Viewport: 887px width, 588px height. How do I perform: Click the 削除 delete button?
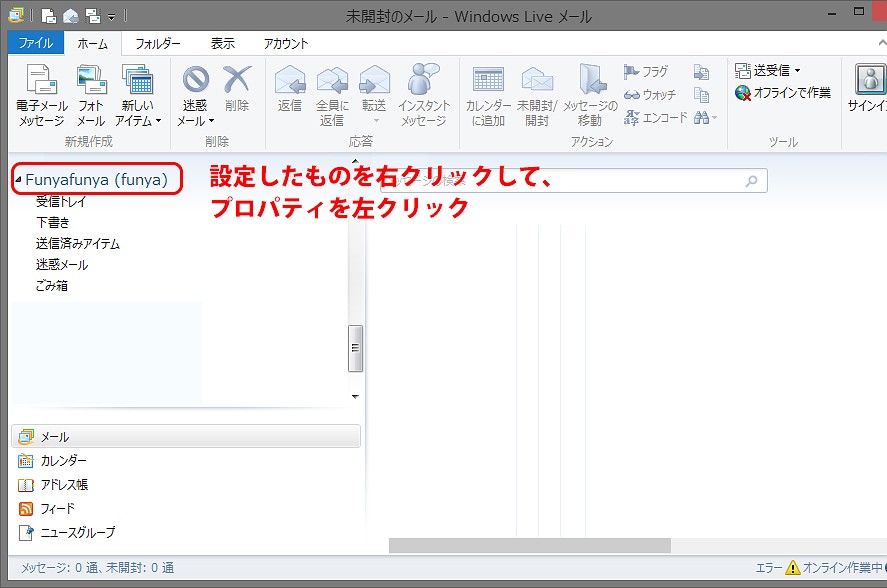(237, 88)
